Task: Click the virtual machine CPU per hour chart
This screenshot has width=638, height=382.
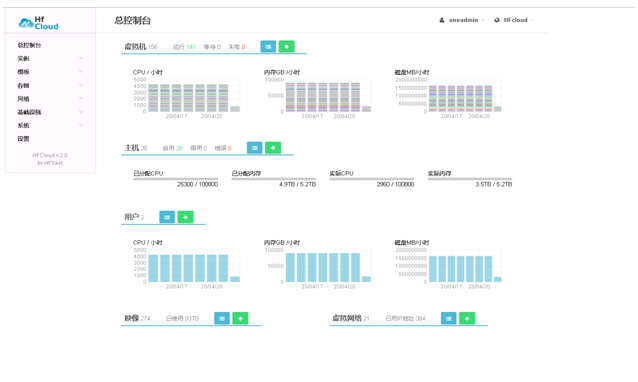Action: 187,96
